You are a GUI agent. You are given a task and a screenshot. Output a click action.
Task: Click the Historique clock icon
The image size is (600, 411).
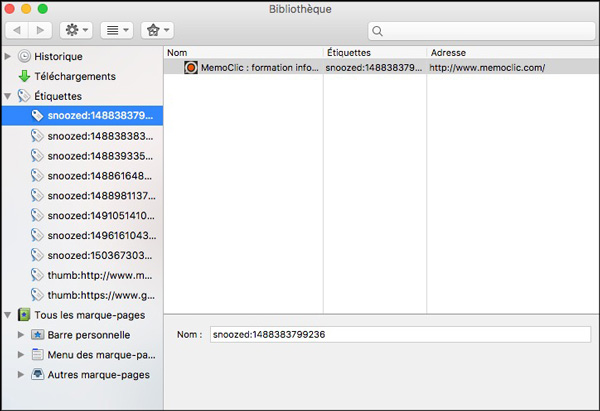(x=24, y=56)
